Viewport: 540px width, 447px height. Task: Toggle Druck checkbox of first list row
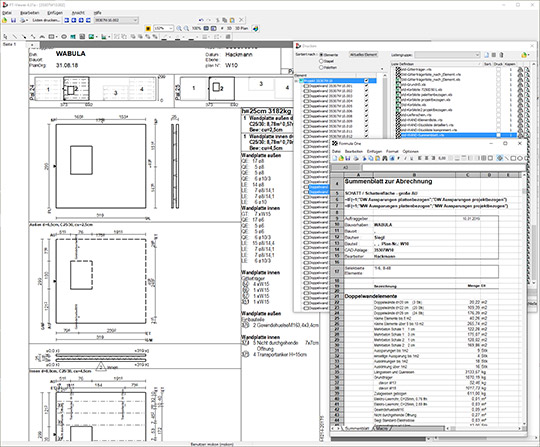[498, 69]
